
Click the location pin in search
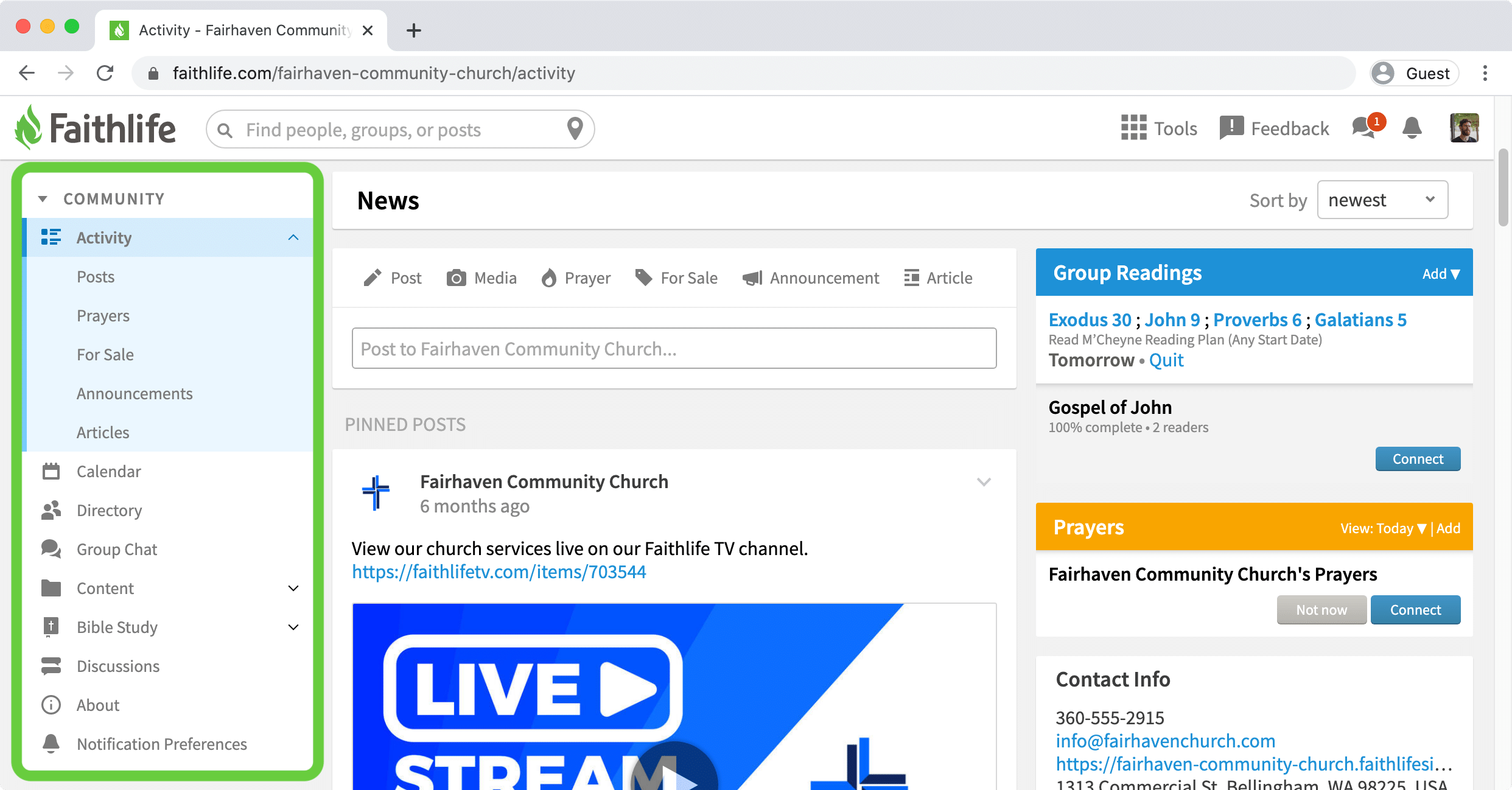[x=575, y=128]
